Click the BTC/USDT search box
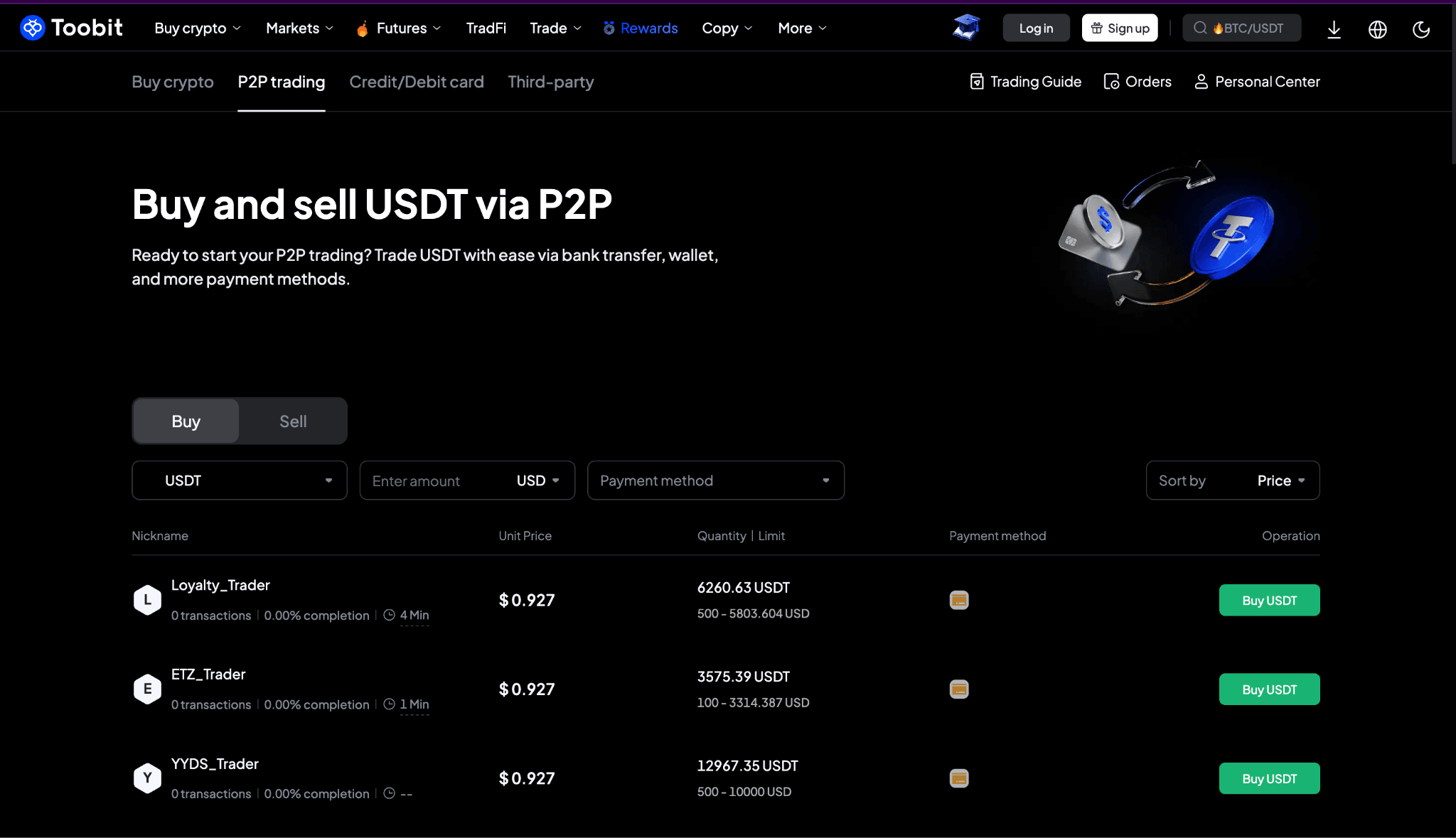1456x838 pixels. click(x=1242, y=28)
